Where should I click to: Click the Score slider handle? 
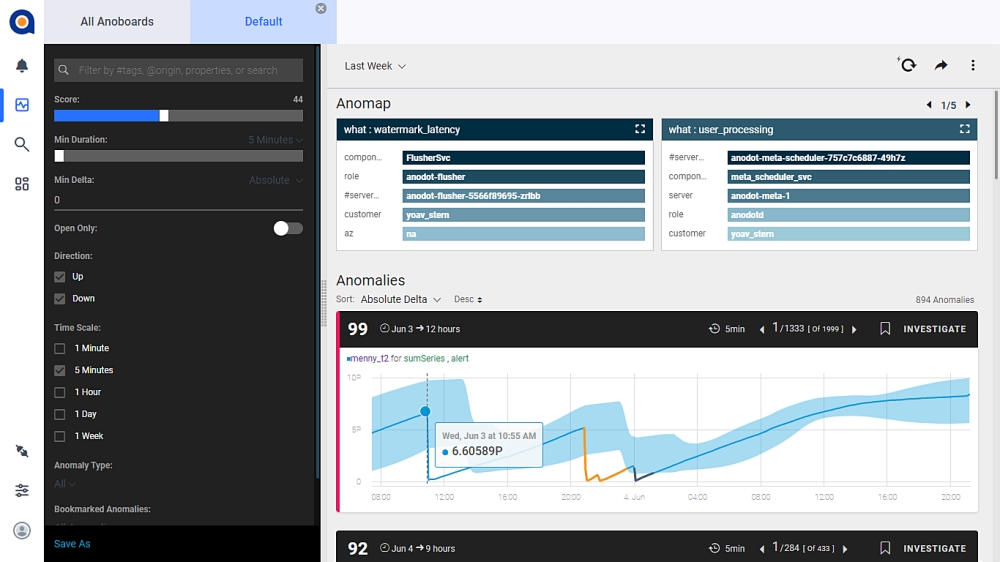pyautogui.click(x=164, y=115)
